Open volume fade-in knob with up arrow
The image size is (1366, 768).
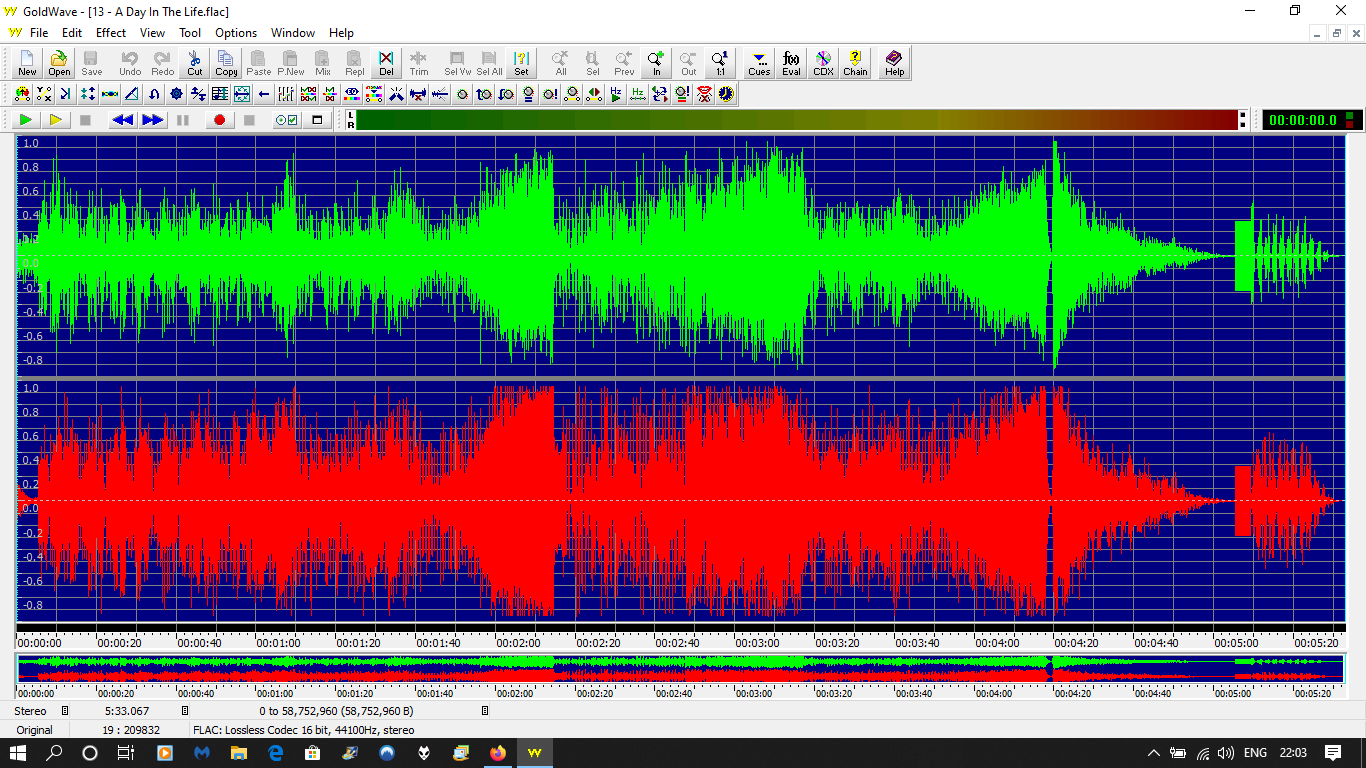coord(484,94)
